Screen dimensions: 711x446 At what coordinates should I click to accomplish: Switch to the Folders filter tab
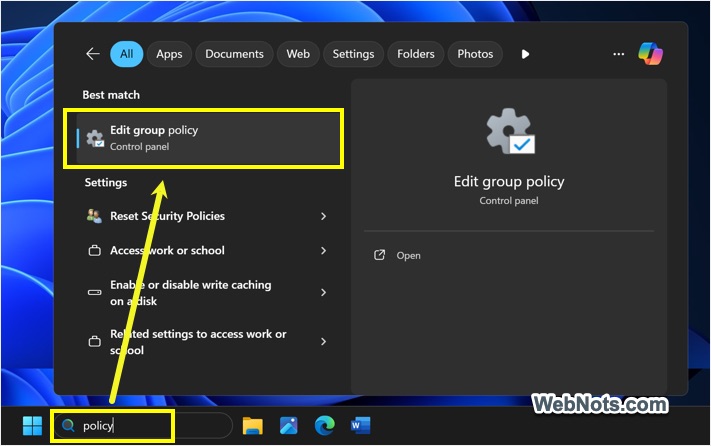click(415, 54)
